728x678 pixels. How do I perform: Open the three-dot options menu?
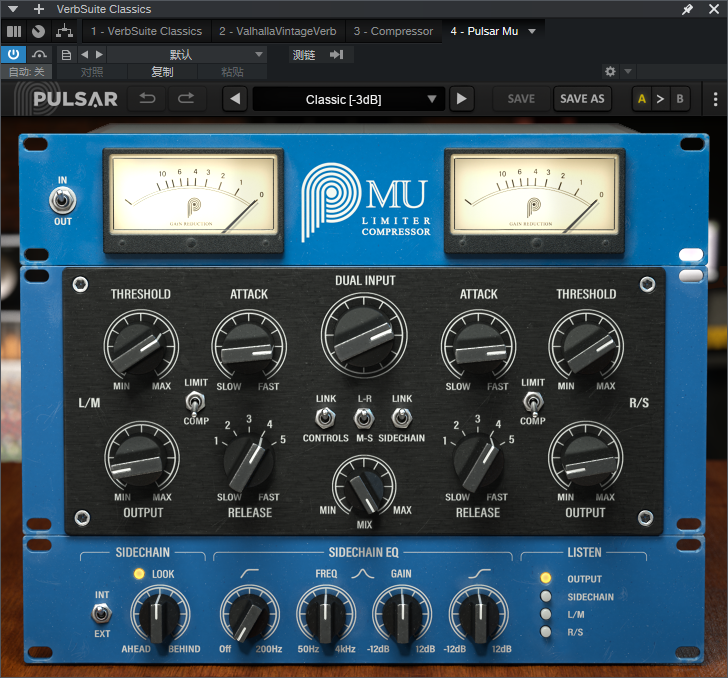[x=715, y=99]
